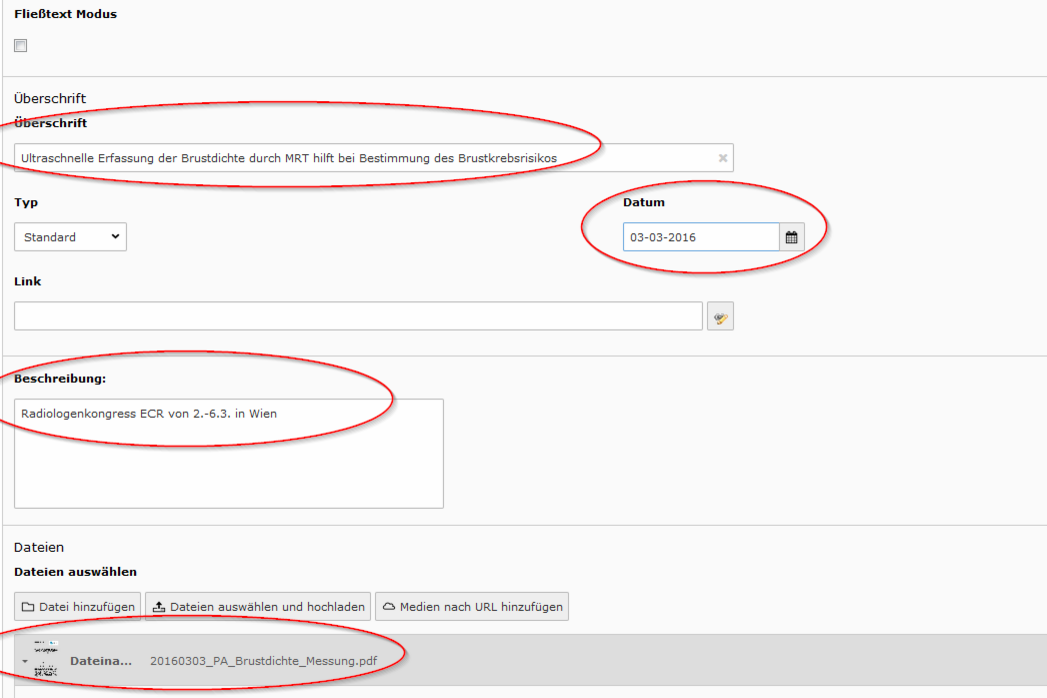The width and height of the screenshot is (1047, 698).
Task: Focus the Überschrift text input
Action: click(360, 158)
